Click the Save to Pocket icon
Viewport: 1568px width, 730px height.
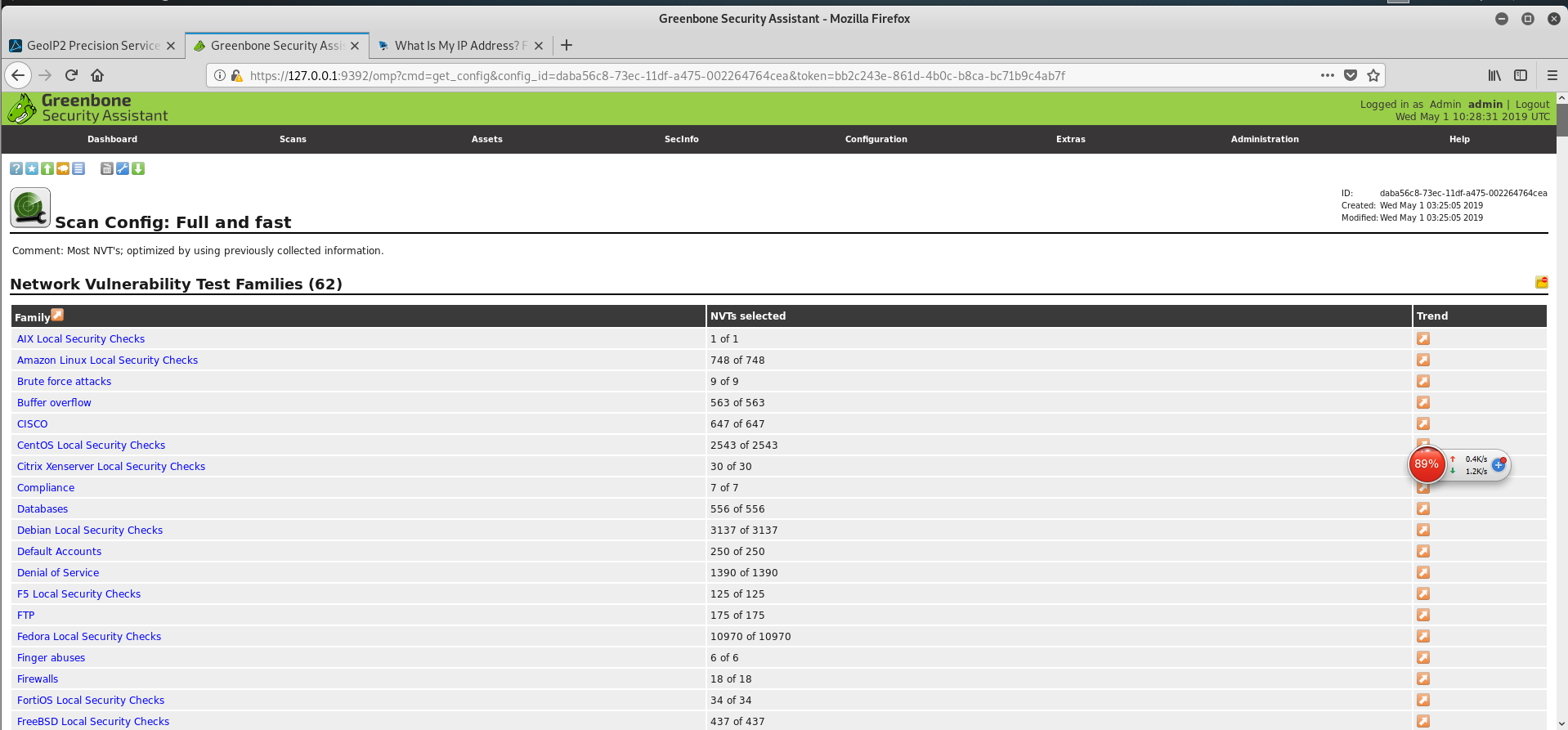click(1351, 75)
